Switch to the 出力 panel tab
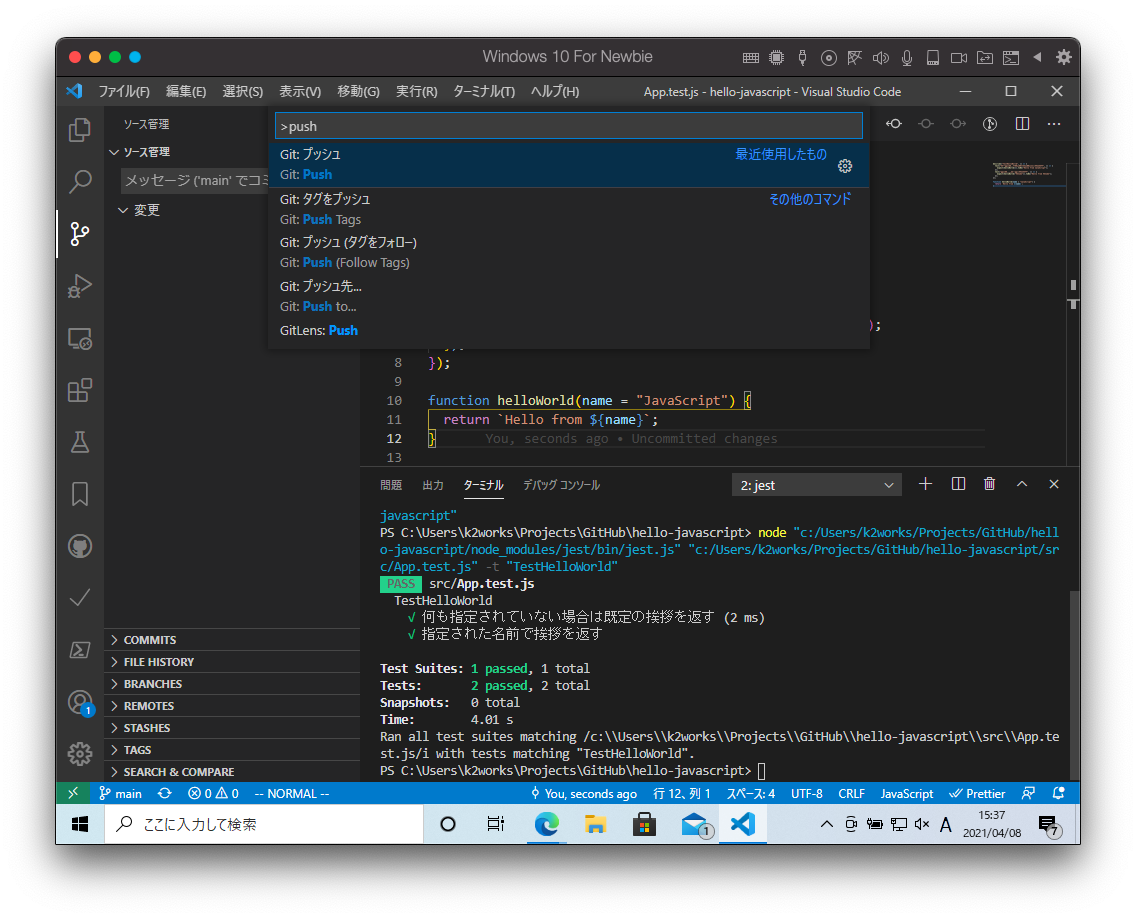 click(x=433, y=485)
